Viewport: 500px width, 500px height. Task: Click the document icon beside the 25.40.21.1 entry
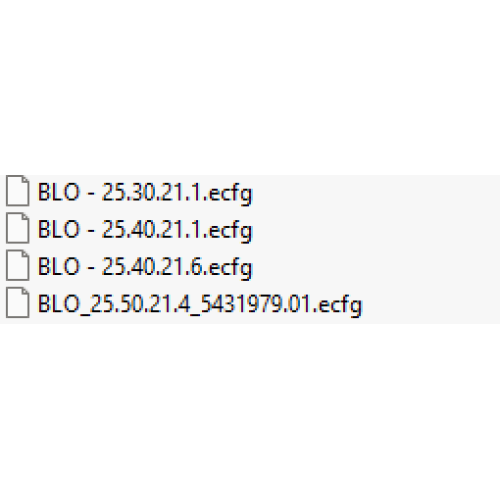click(x=18, y=228)
